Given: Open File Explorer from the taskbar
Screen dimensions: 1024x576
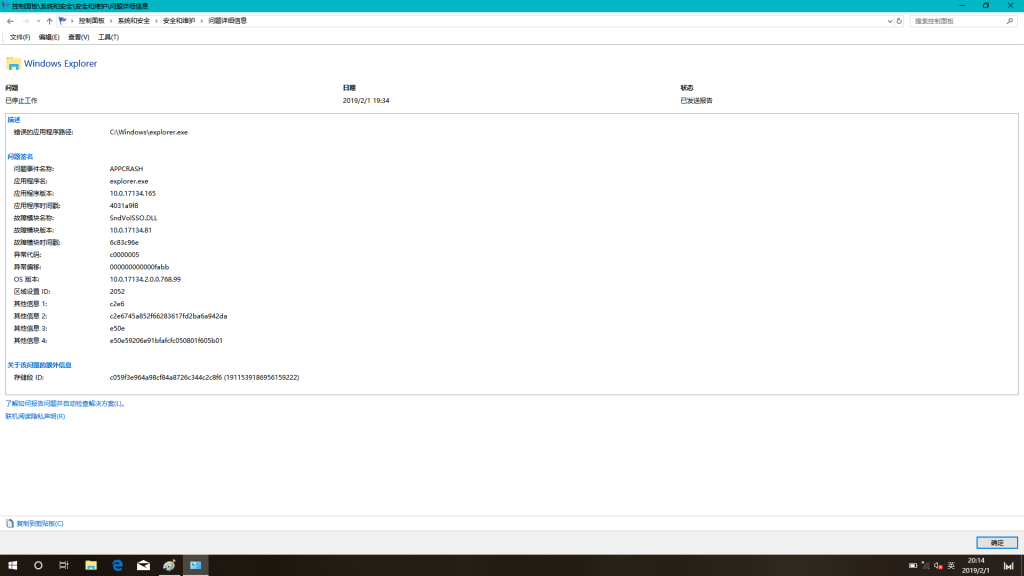Looking at the screenshot, I should 91,565.
